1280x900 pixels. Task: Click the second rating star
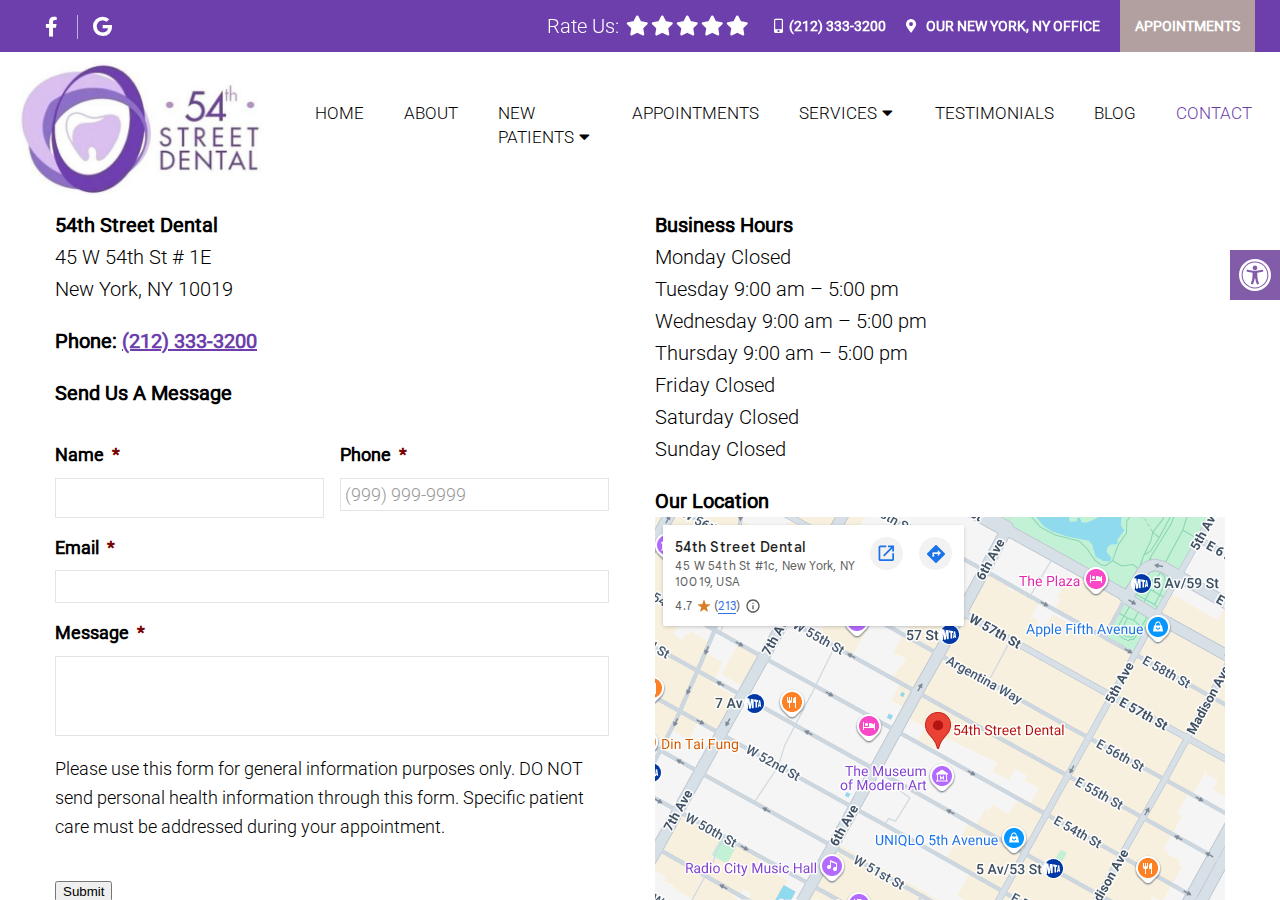(x=662, y=26)
